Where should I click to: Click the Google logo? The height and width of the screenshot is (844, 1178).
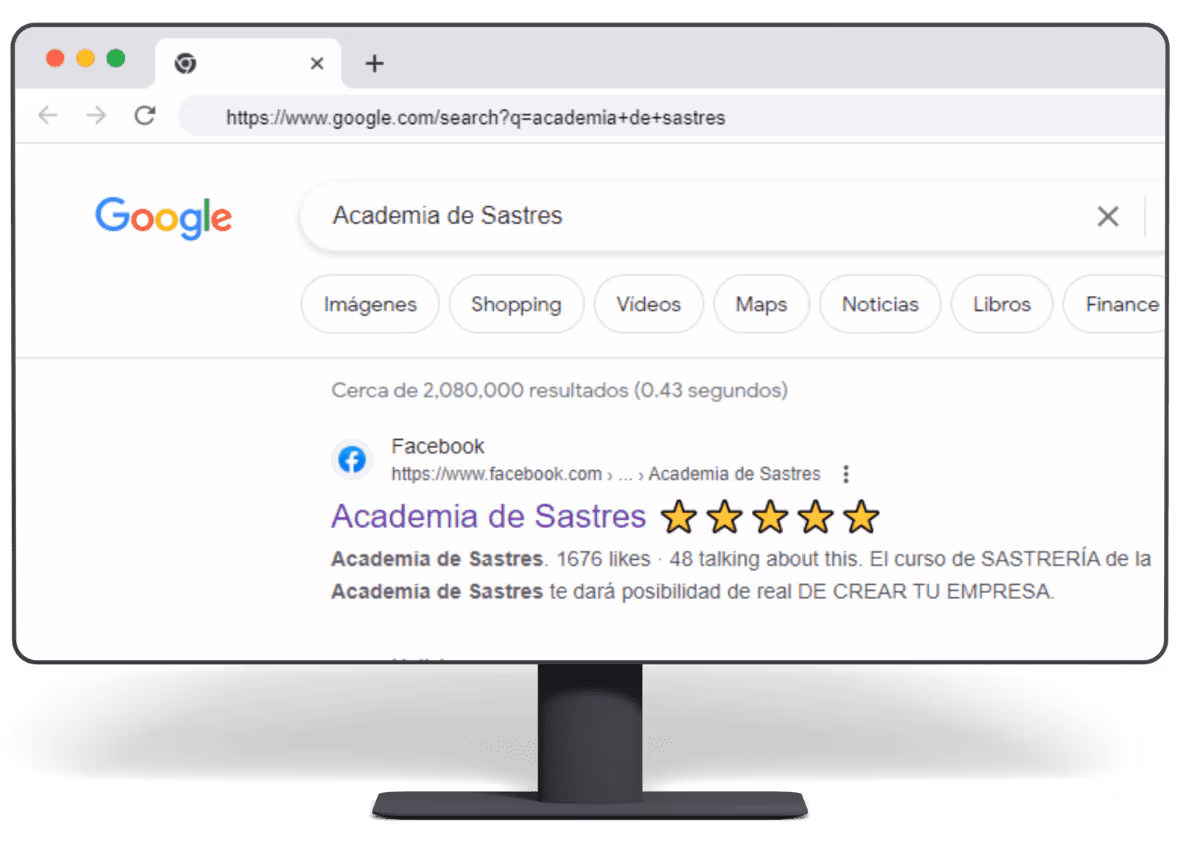click(x=163, y=218)
